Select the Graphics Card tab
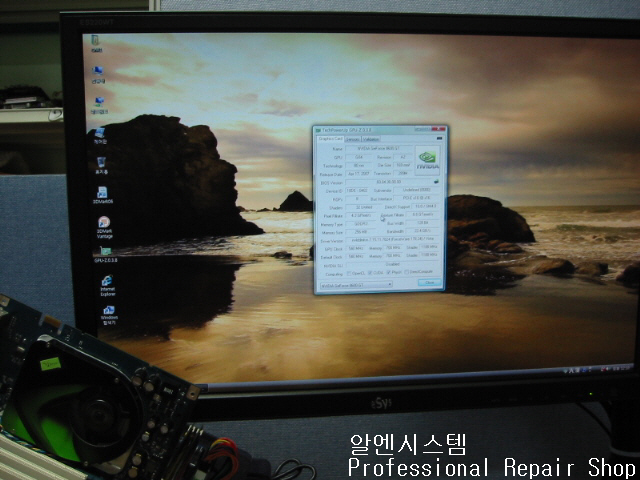Viewport: 640px width, 480px height. 330,139
